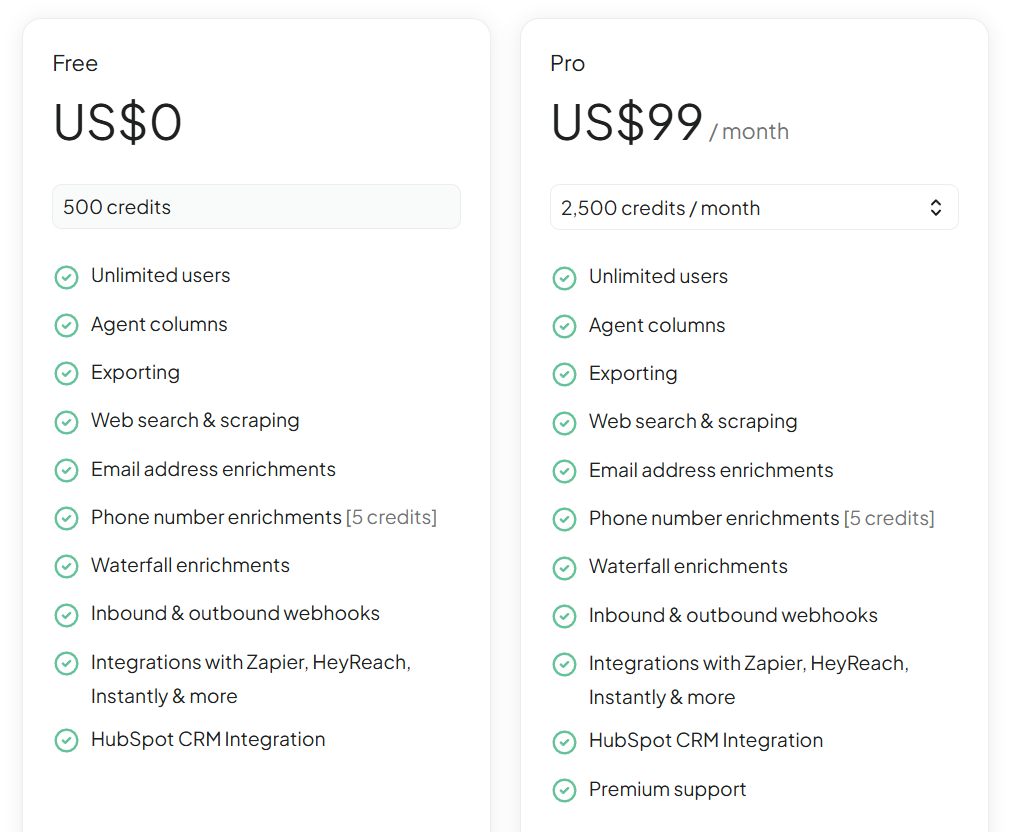Click the Free plan 500 credits field
Viewport: 1021px width, 832px height.
[x=256, y=207]
